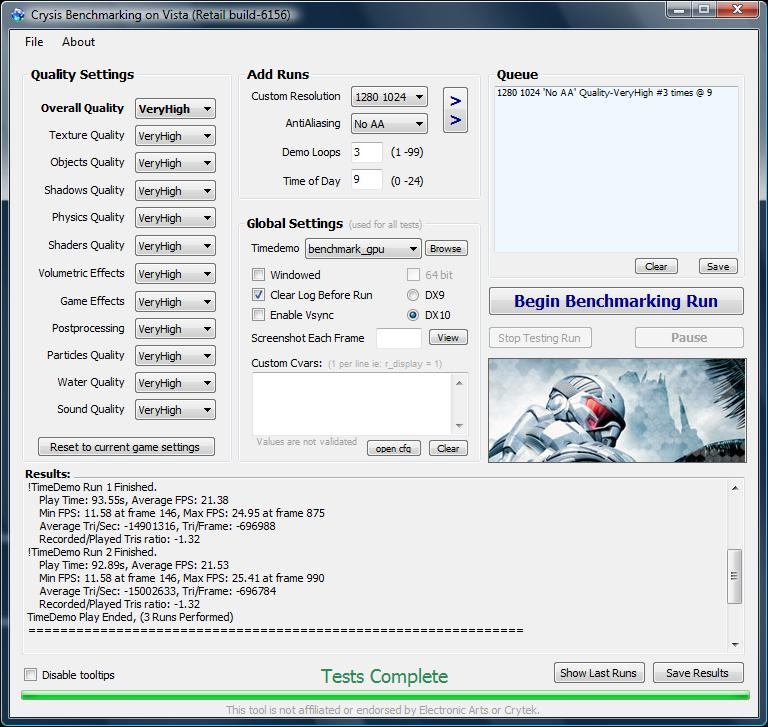Click the Results scrollbar thumb
This screenshot has height=727, width=768.
point(734,576)
